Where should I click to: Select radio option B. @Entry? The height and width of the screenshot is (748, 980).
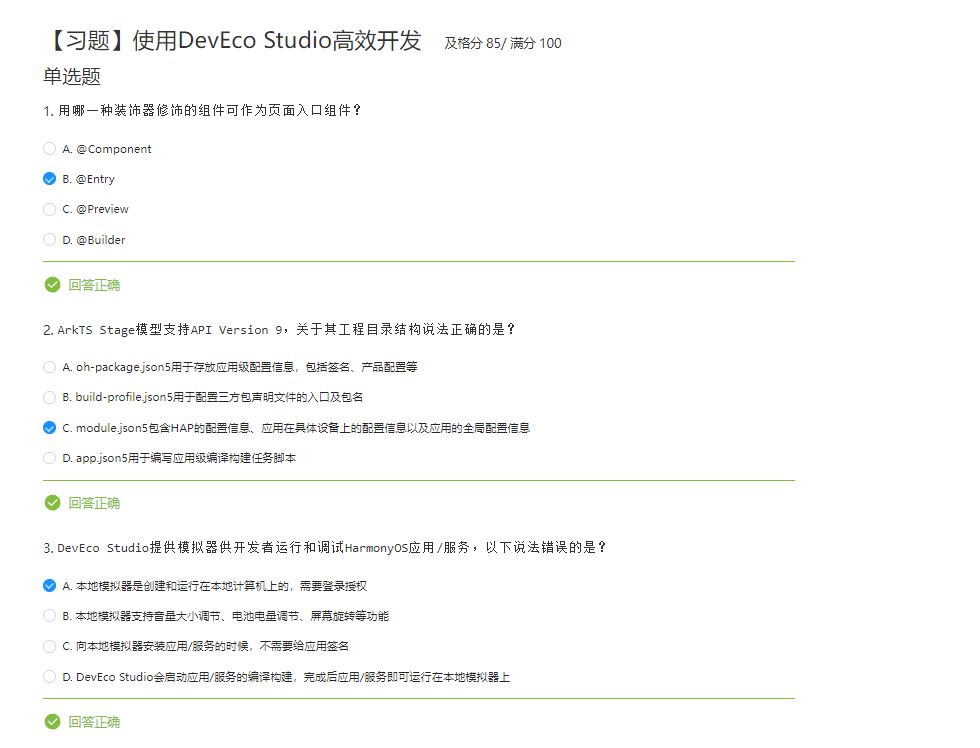[49, 179]
